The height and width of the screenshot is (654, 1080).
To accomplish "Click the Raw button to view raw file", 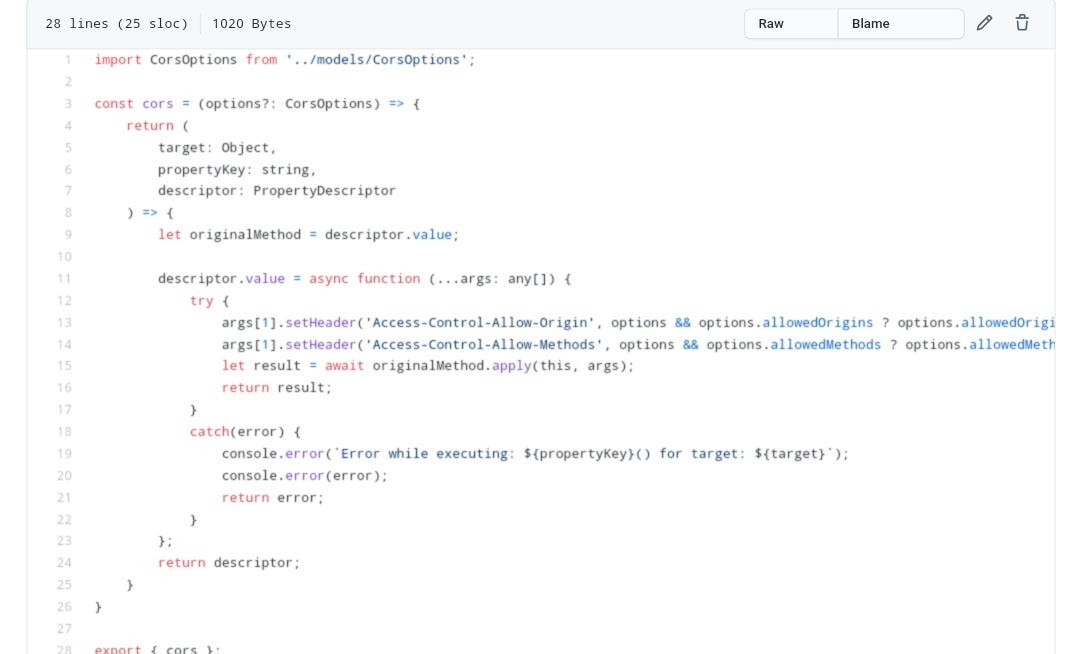I will pyautogui.click(x=770, y=23).
